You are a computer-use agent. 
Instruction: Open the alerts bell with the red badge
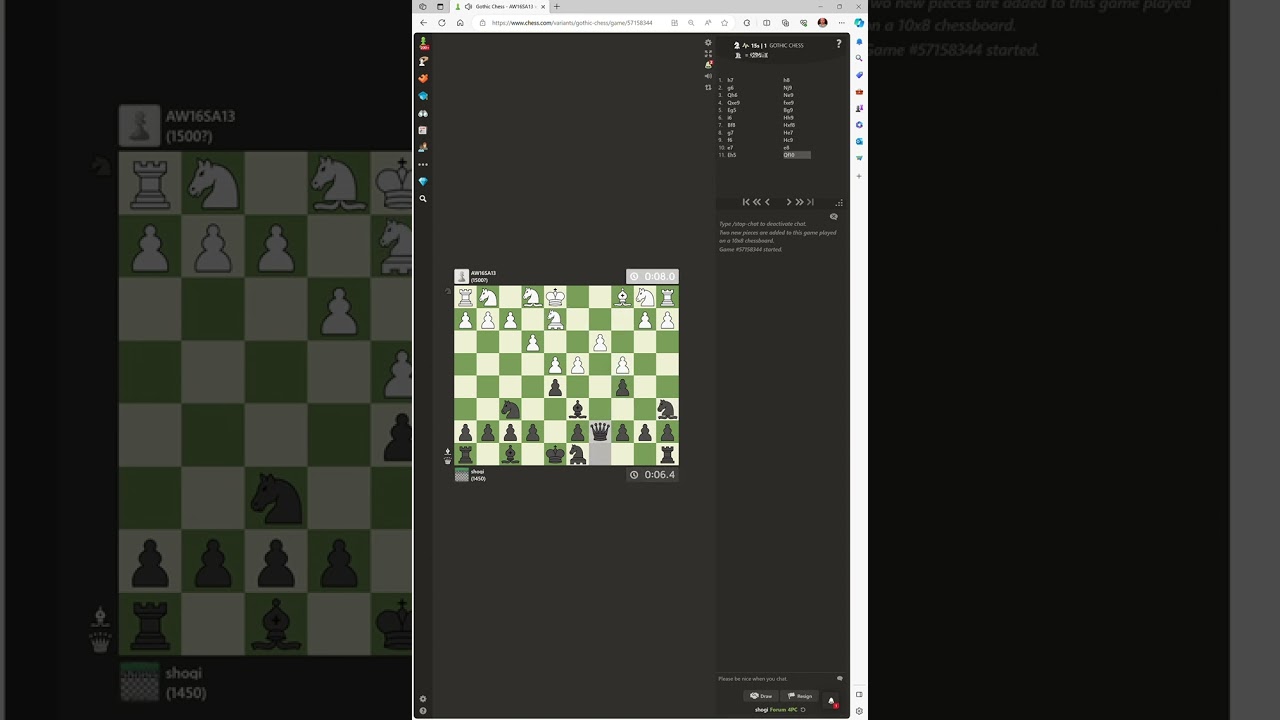tap(831, 701)
